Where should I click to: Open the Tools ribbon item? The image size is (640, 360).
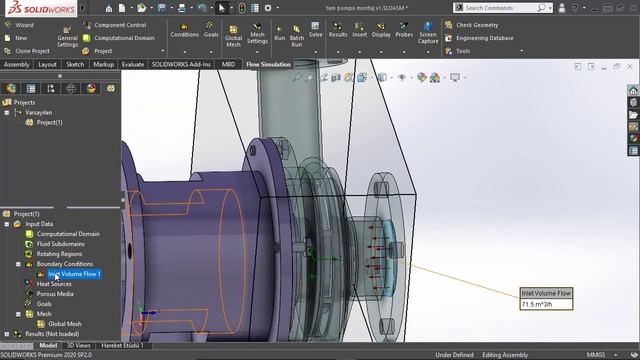tap(458, 51)
